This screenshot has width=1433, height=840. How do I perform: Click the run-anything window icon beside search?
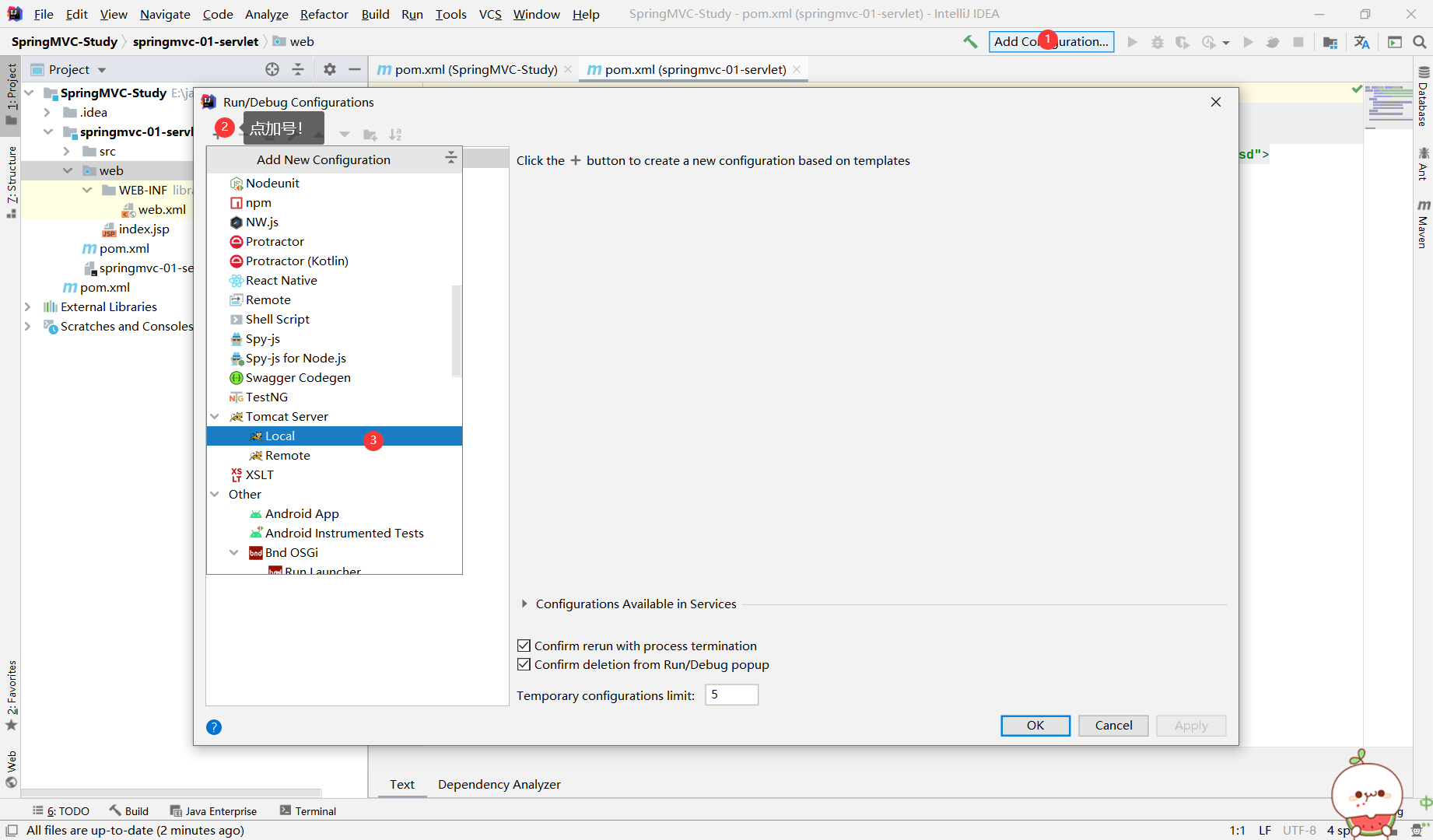(x=1395, y=42)
